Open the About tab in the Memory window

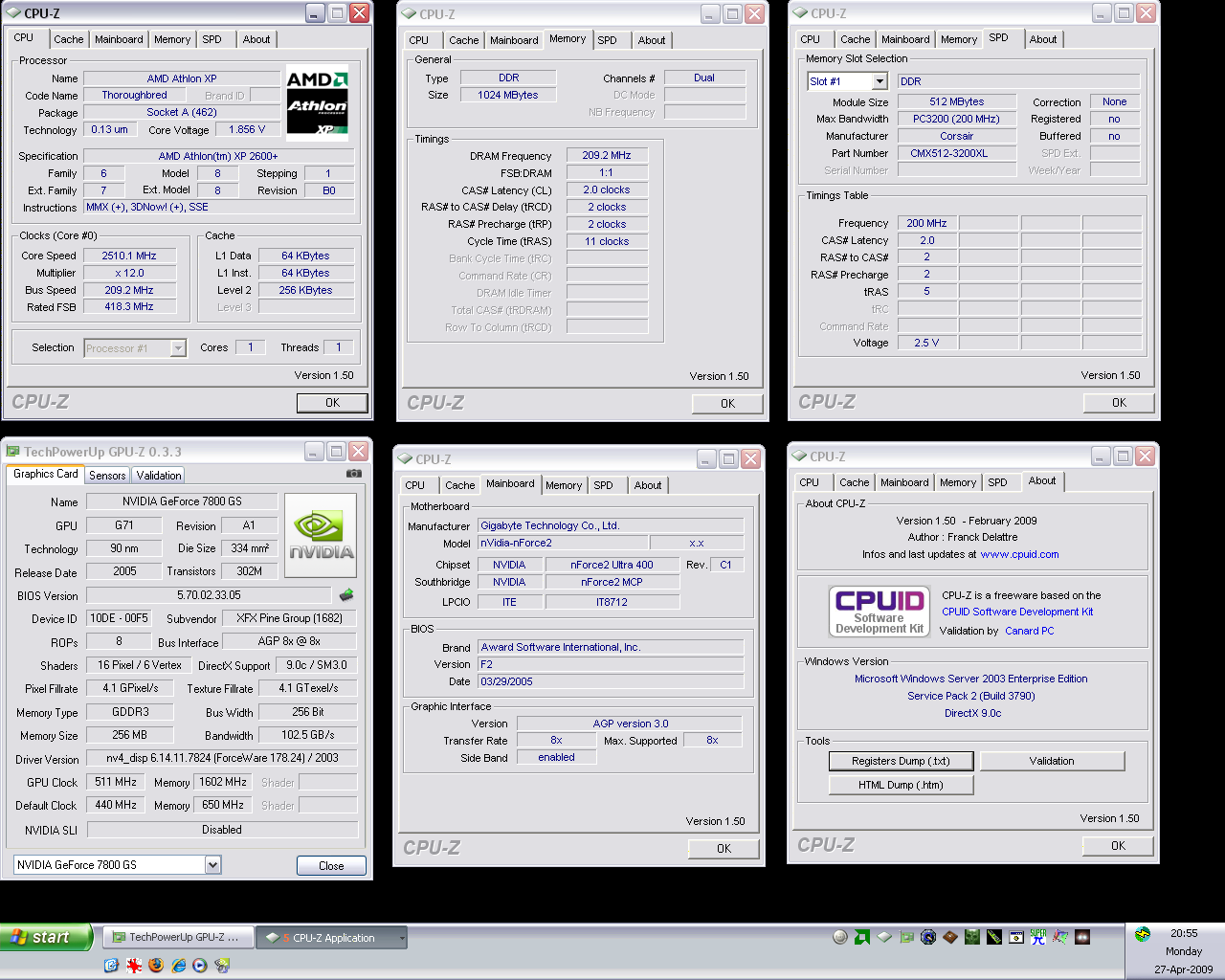[x=652, y=40]
